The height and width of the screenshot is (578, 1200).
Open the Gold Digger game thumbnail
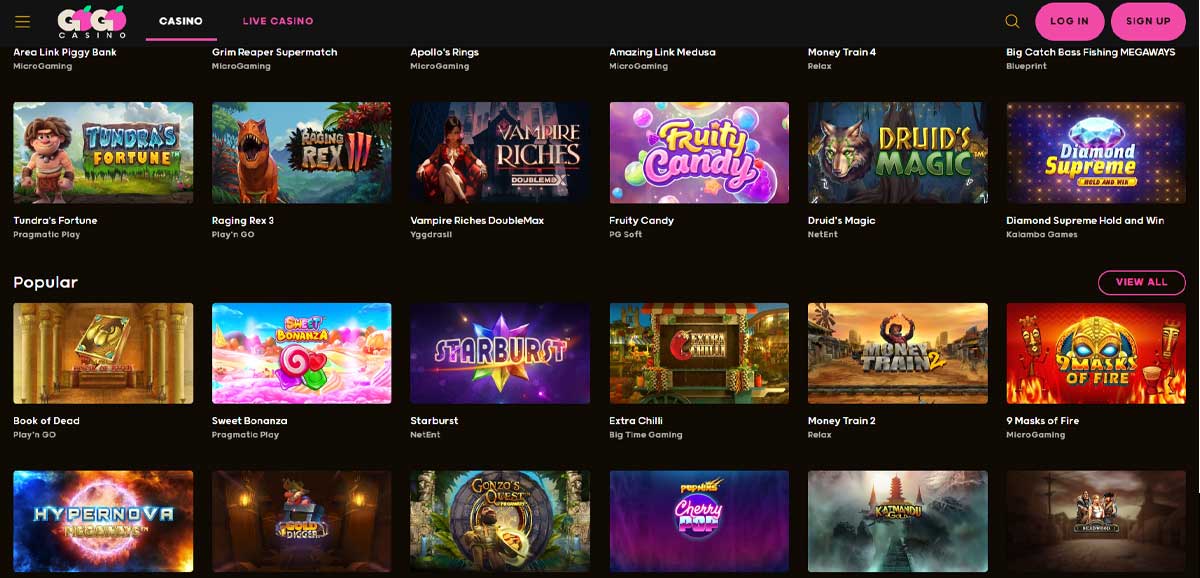tap(301, 522)
